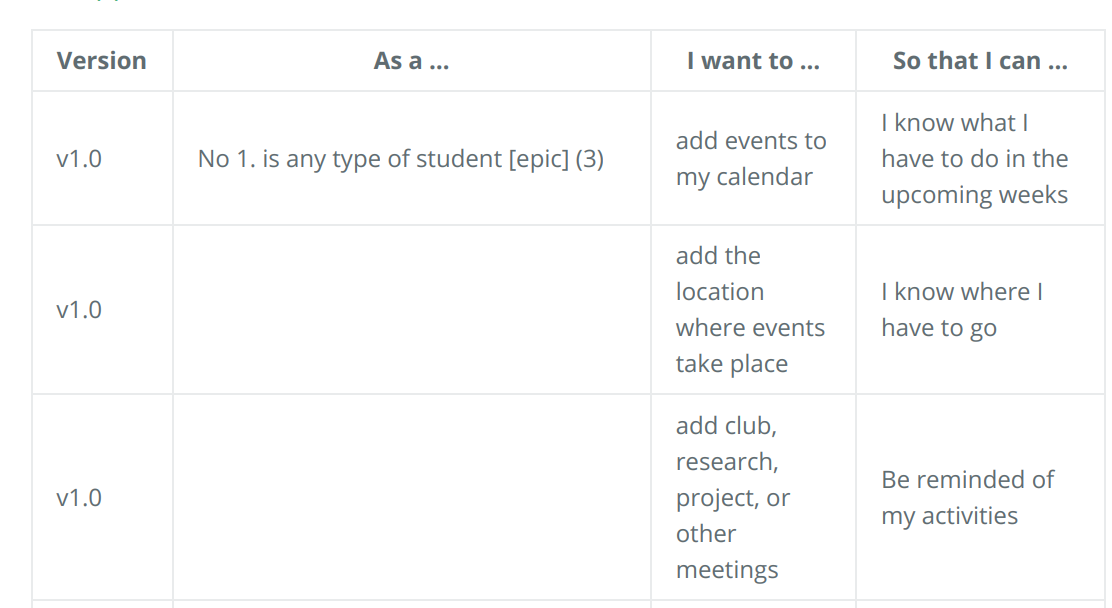Select "I know what I have to do" cell

coord(974,159)
